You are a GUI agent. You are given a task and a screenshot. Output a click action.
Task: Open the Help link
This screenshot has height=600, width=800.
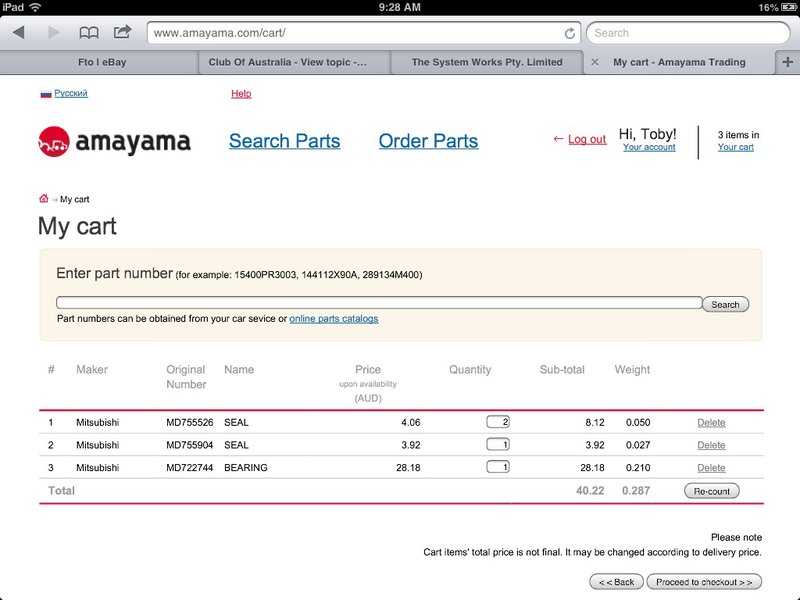click(x=241, y=93)
